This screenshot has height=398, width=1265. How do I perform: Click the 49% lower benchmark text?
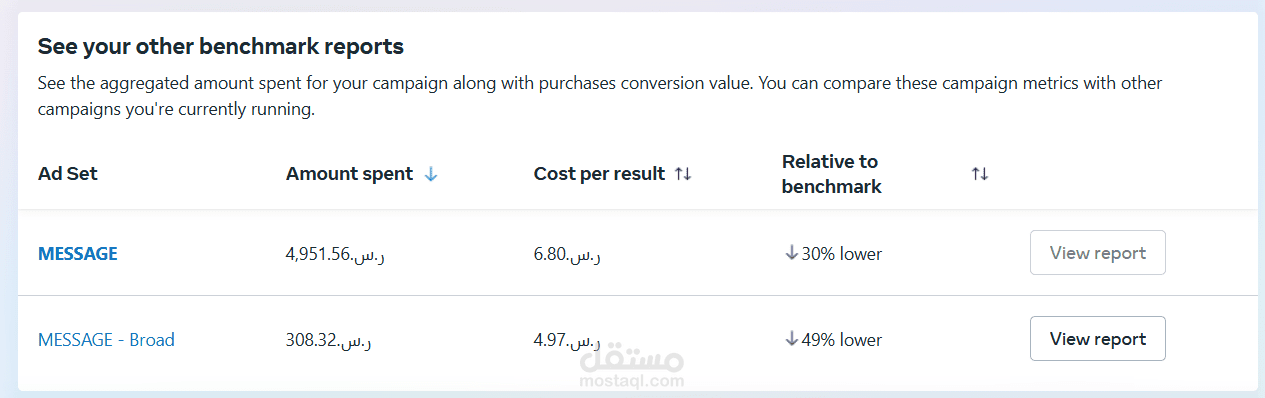pos(841,340)
